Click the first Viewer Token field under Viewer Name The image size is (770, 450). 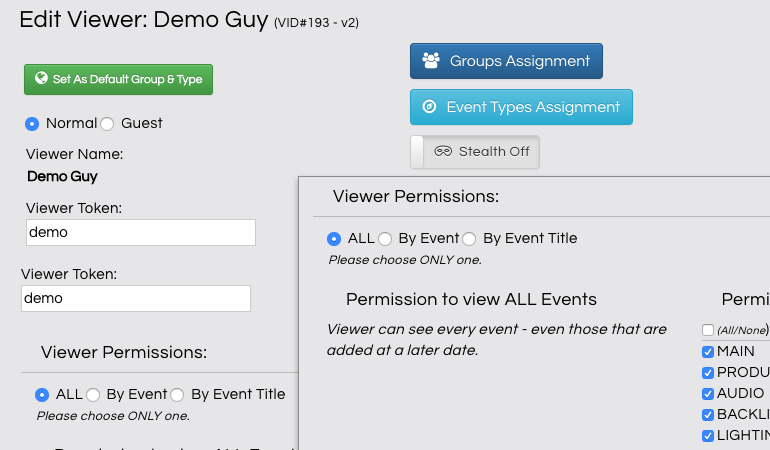(x=140, y=232)
